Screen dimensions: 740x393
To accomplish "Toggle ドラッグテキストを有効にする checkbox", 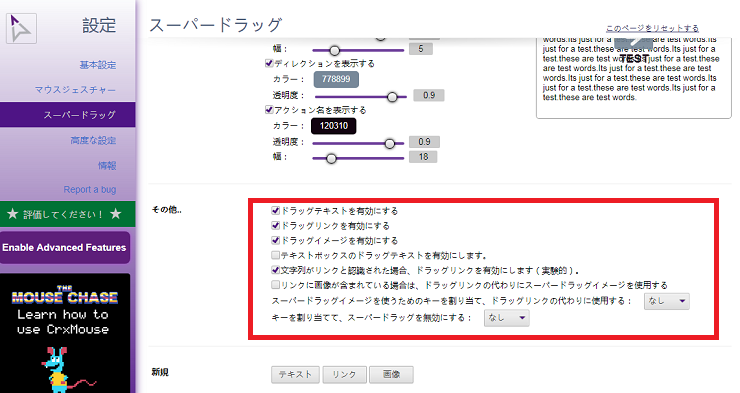I will point(276,210).
